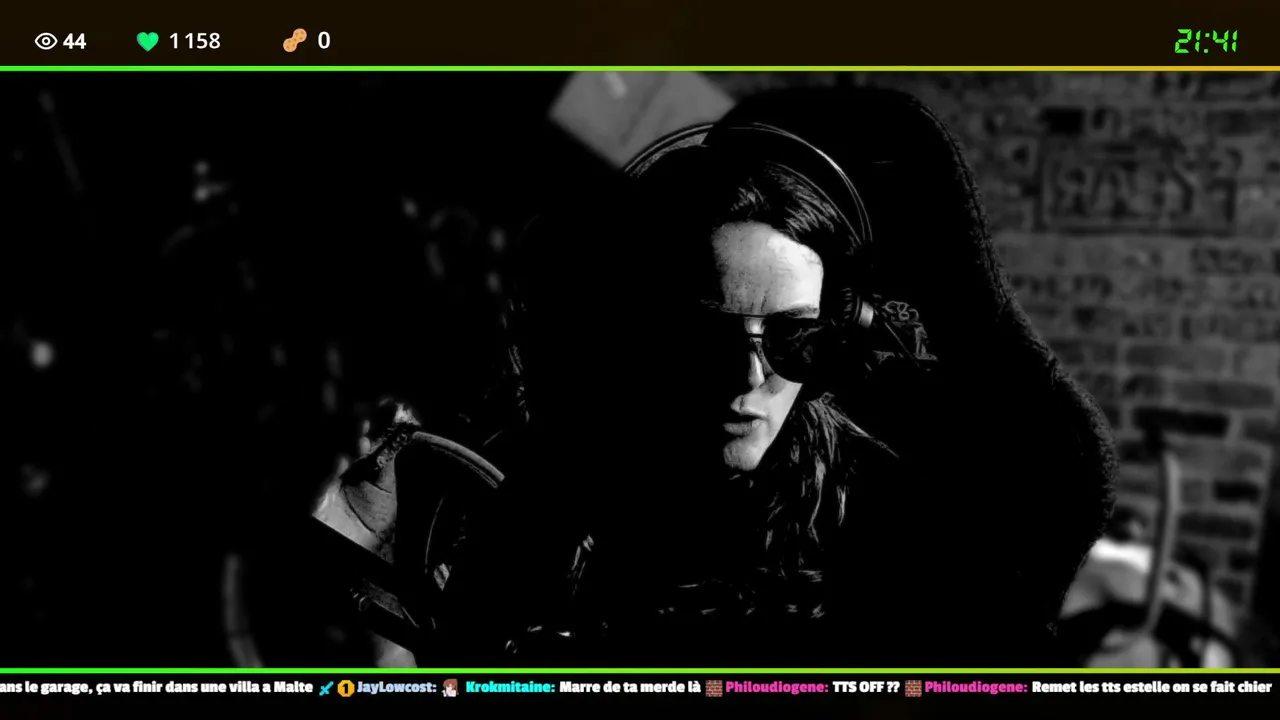Click the message ending 'villa a Malte'
This screenshot has width=1280, height=720.
157,688
